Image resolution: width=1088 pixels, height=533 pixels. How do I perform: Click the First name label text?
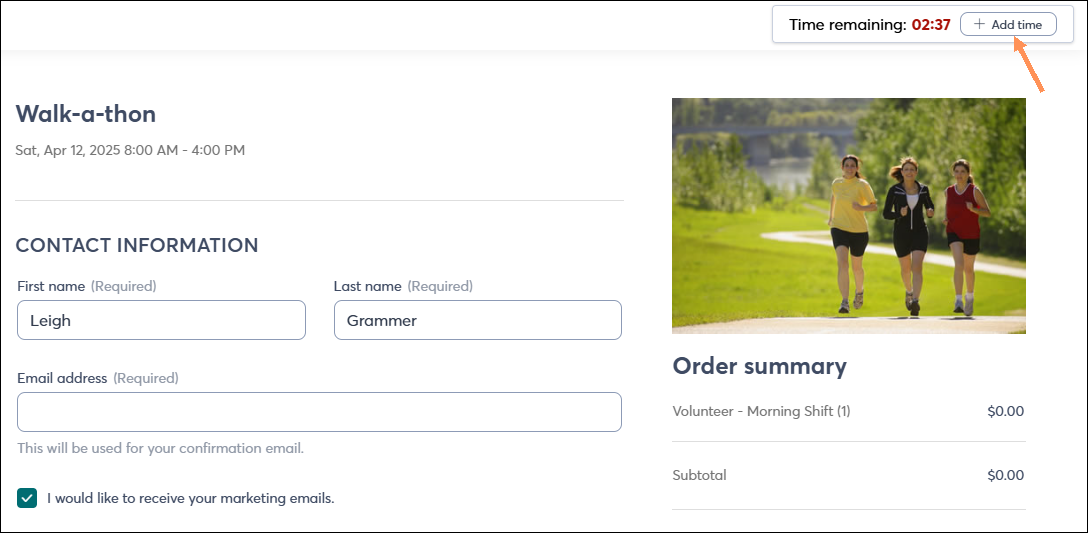click(x=51, y=286)
